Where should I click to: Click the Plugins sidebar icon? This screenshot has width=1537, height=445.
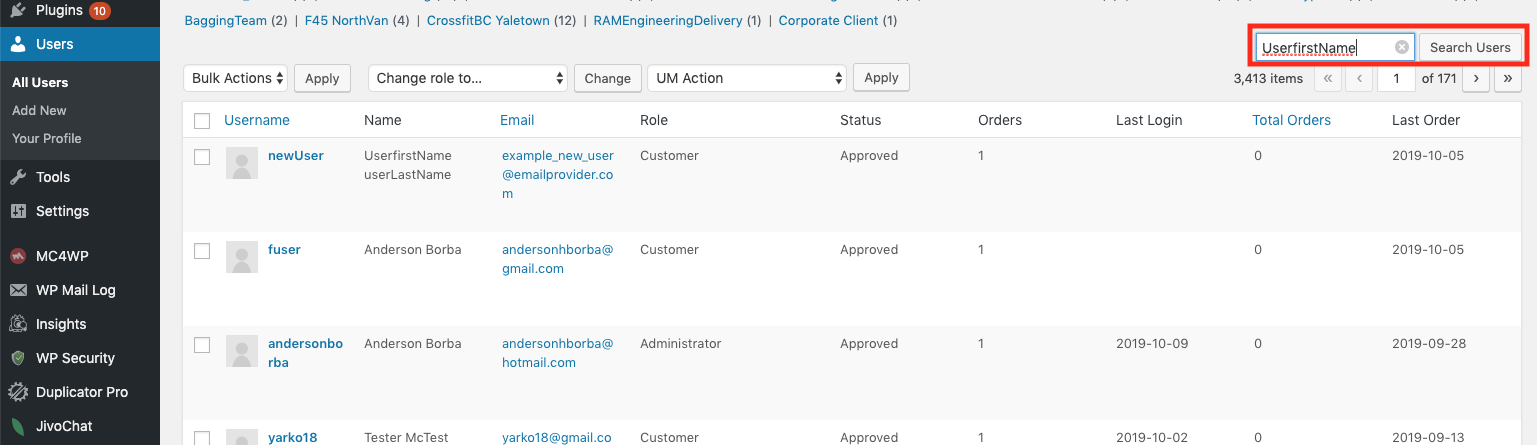pyautogui.click(x=18, y=11)
